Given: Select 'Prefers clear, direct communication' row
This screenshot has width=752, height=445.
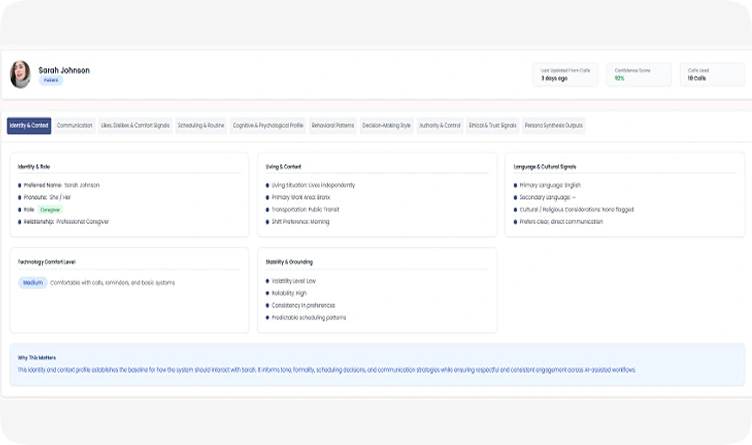Looking at the screenshot, I should click(558, 222).
